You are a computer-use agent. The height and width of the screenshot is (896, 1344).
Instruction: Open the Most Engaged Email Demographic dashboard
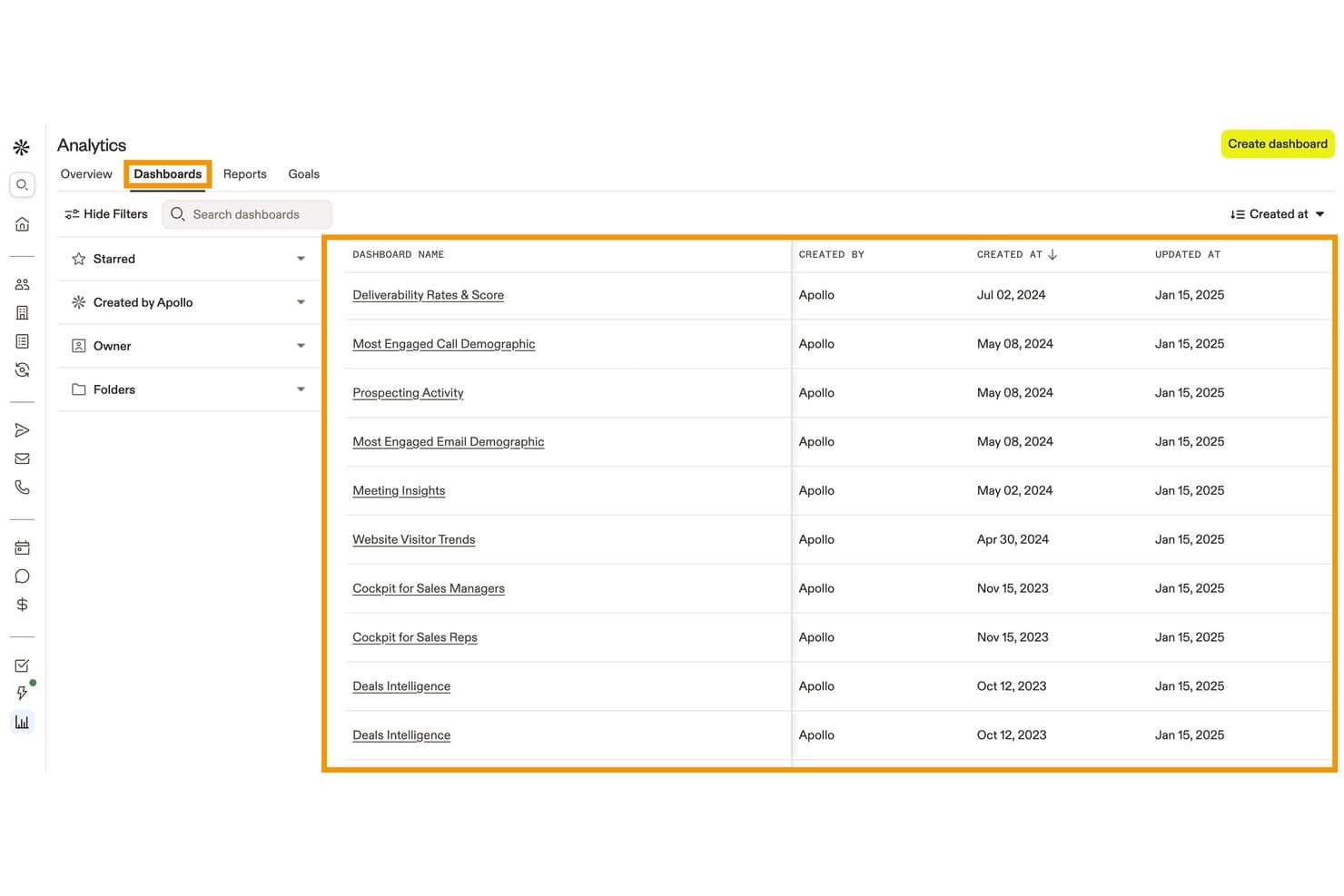449,442
